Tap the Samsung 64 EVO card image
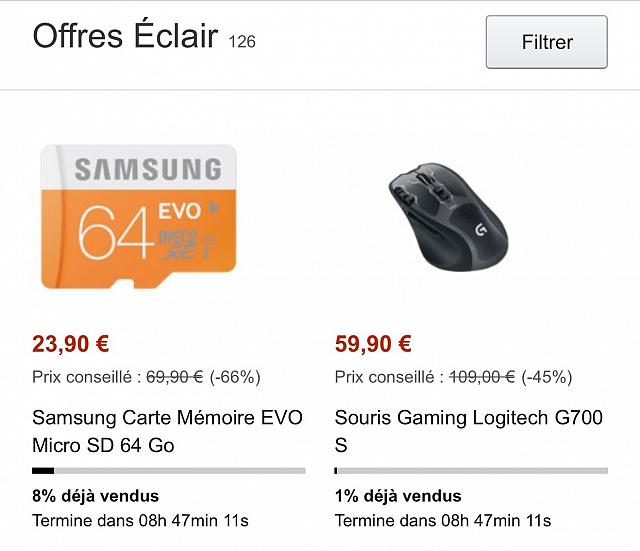Viewport: 640px width, 551px height. click(139, 217)
